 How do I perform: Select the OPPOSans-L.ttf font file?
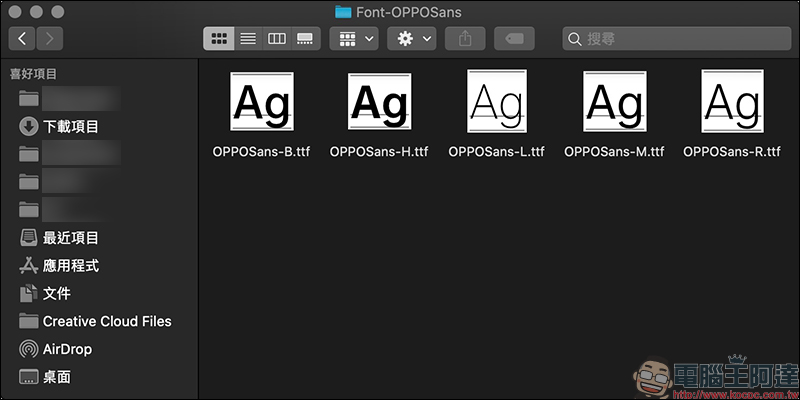coord(496,114)
